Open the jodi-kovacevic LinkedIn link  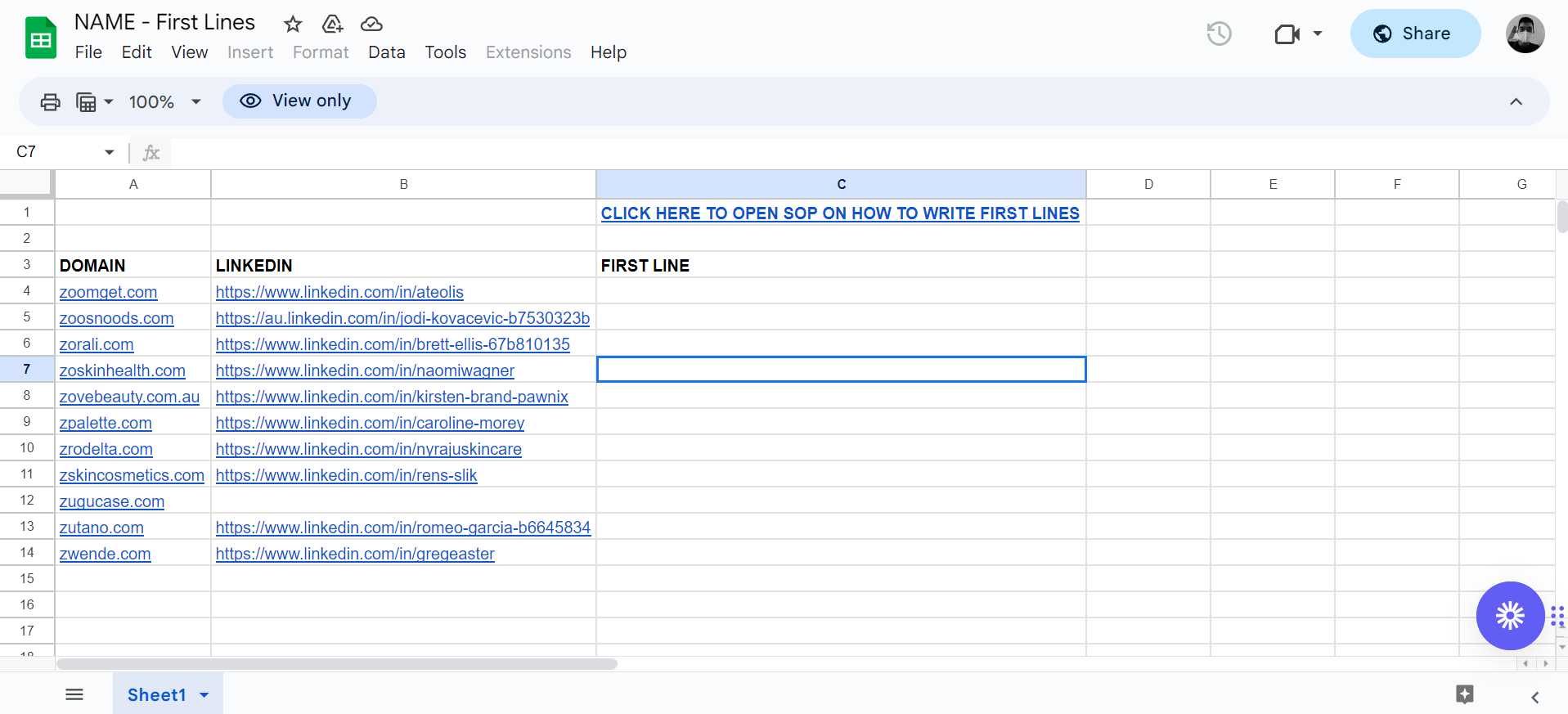click(402, 318)
